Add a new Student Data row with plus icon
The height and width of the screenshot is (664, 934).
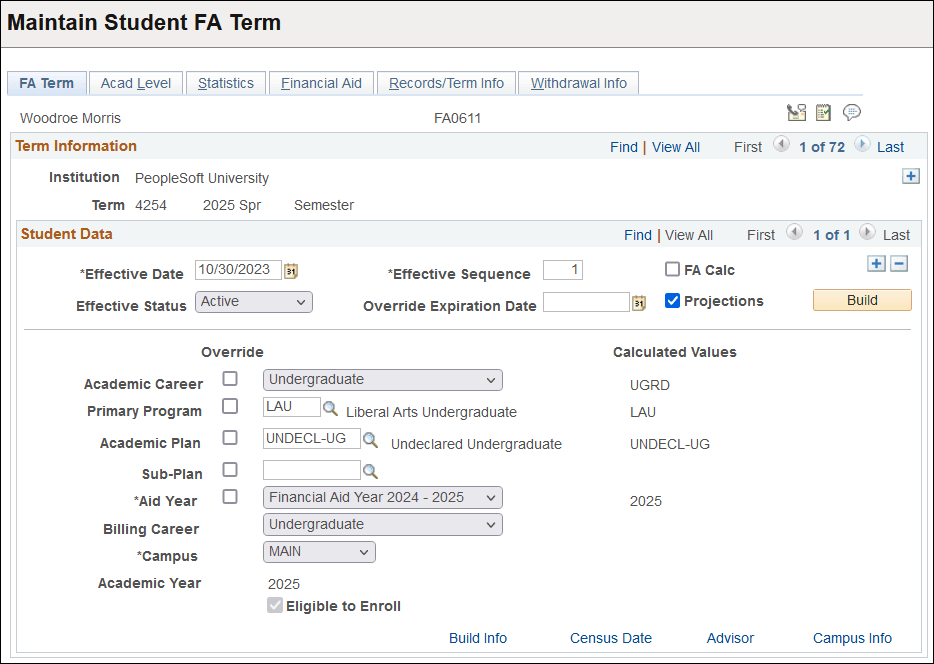click(876, 263)
